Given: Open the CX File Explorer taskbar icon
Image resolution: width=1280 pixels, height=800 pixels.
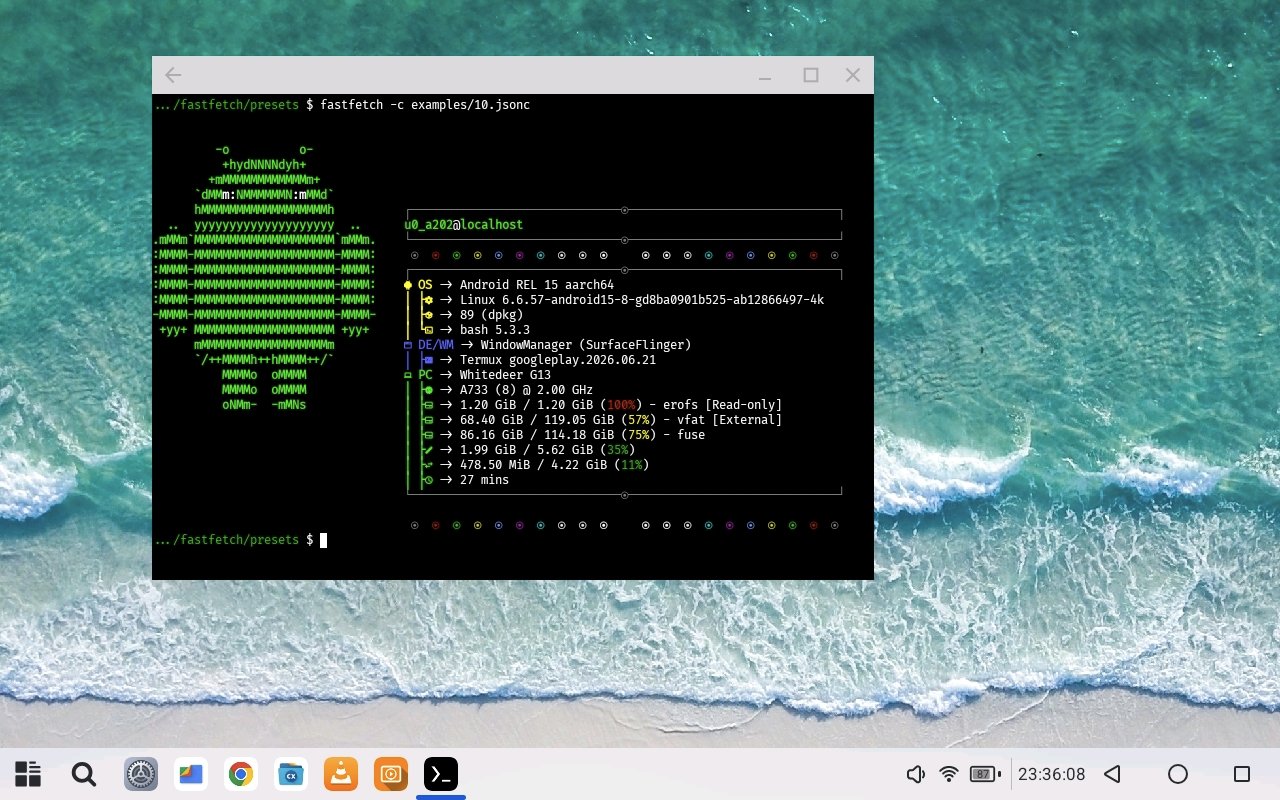Looking at the screenshot, I should pyautogui.click(x=291, y=774).
